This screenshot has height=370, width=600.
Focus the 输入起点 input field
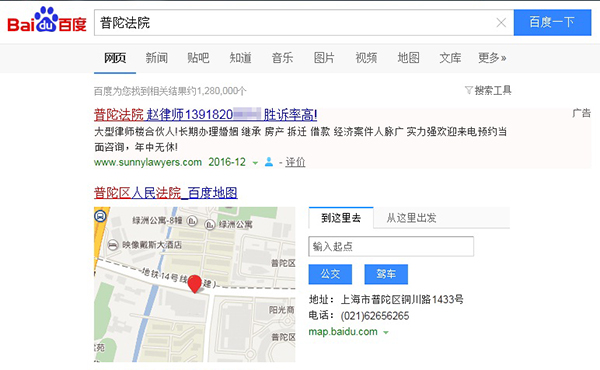tap(391, 246)
